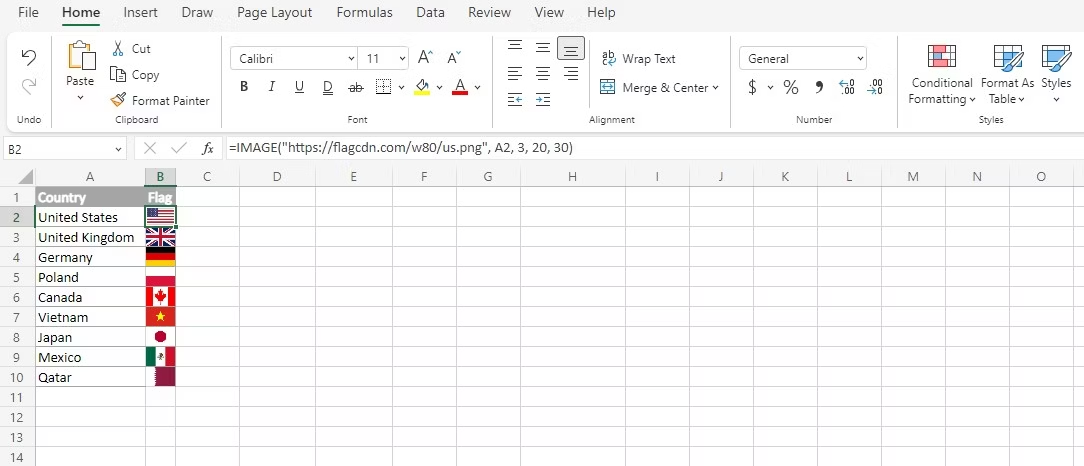Open the Name Box dropdown arrow

pos(118,149)
